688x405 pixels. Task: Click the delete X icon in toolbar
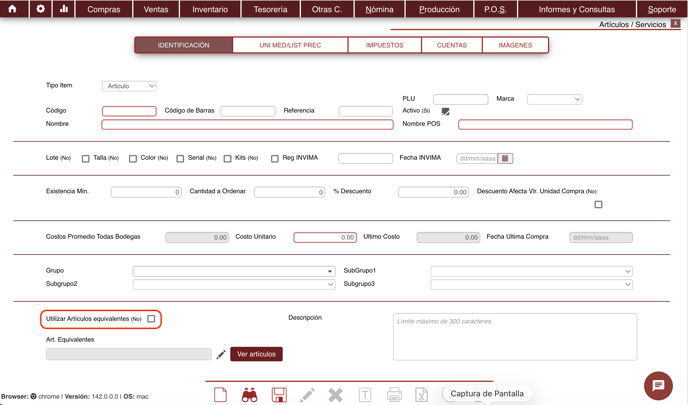[x=336, y=395]
